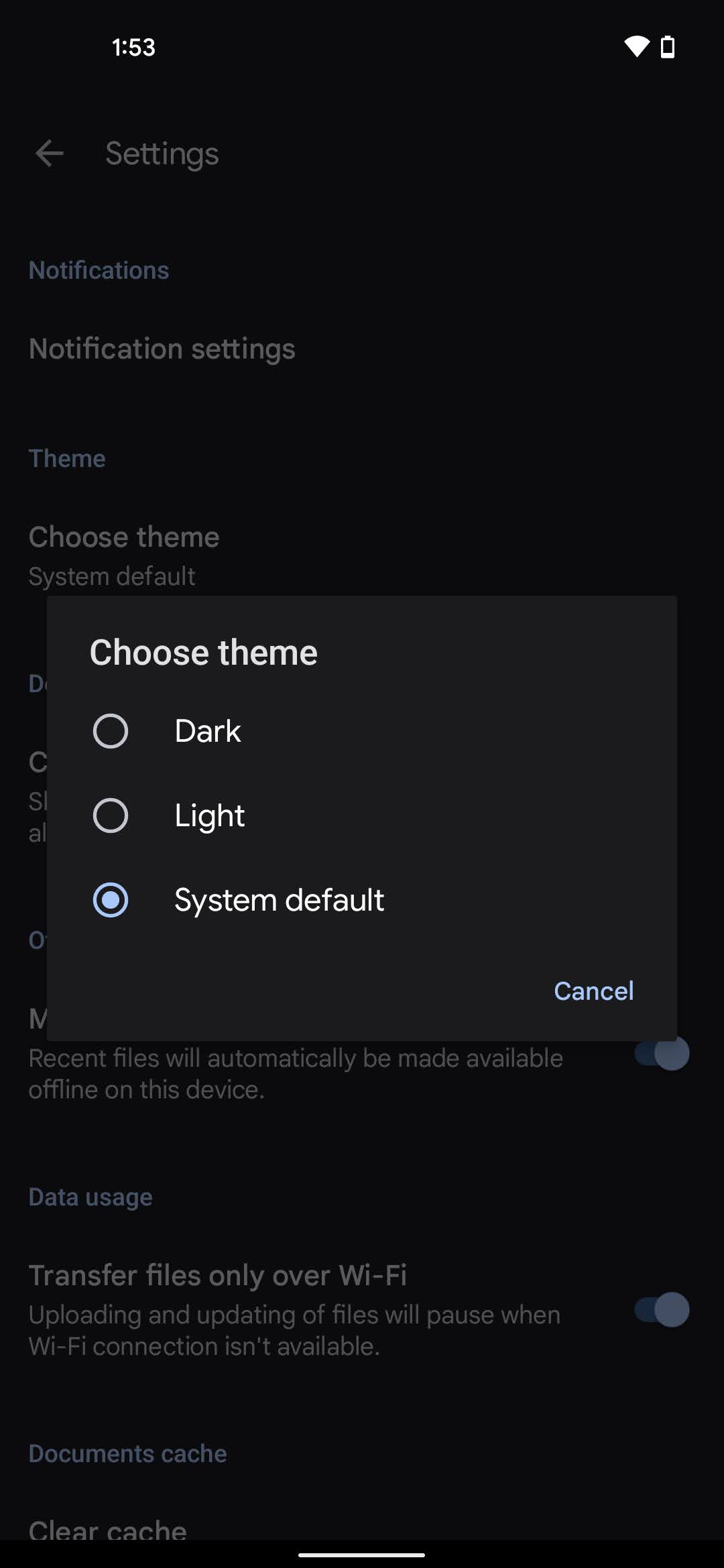Tap the System default option label
The height and width of the screenshot is (1568, 724).
[279, 900]
